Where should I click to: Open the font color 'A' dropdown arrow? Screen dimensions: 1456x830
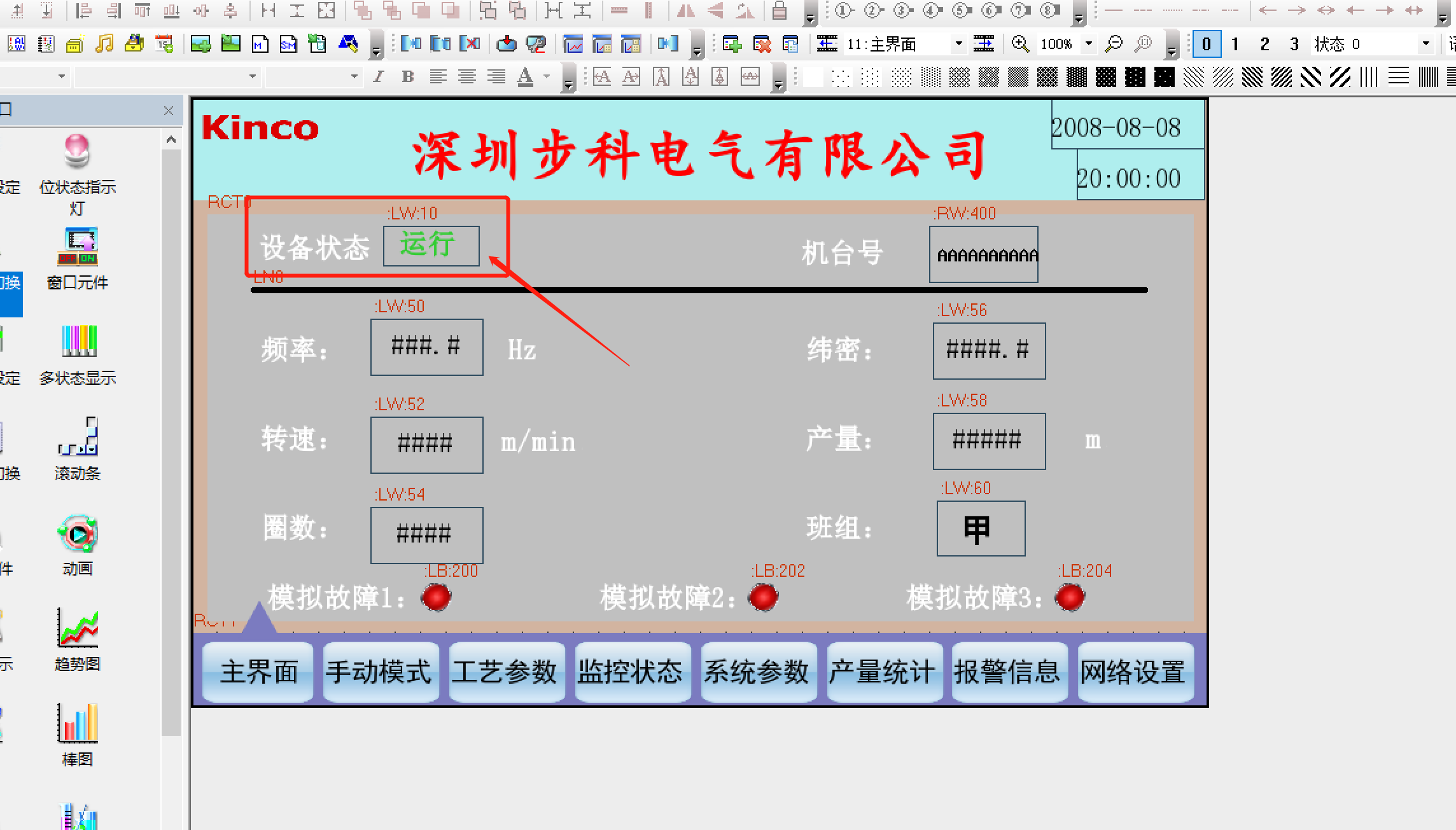(547, 77)
